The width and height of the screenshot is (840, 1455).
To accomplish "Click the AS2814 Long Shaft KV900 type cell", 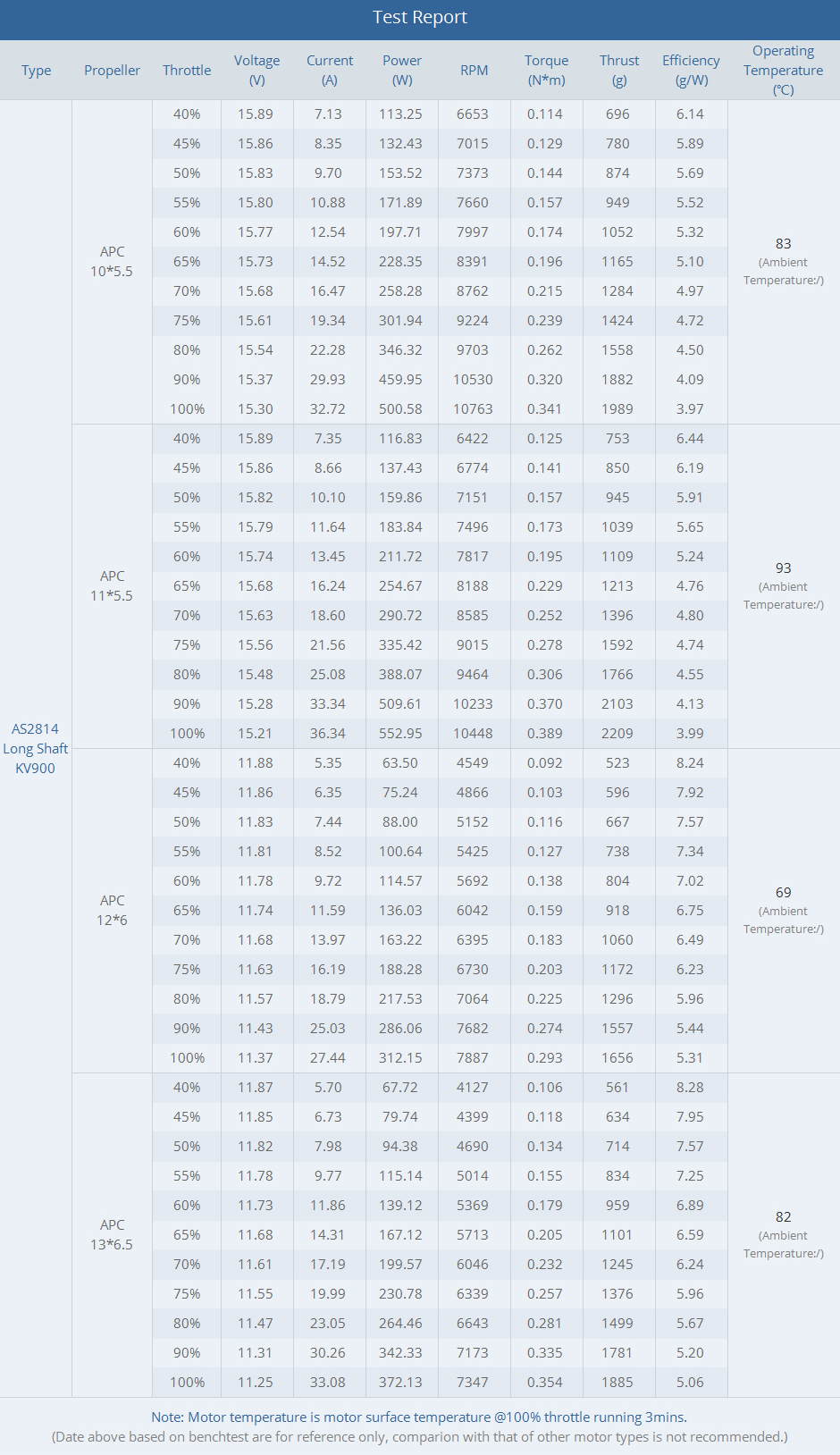I will tap(36, 749).
